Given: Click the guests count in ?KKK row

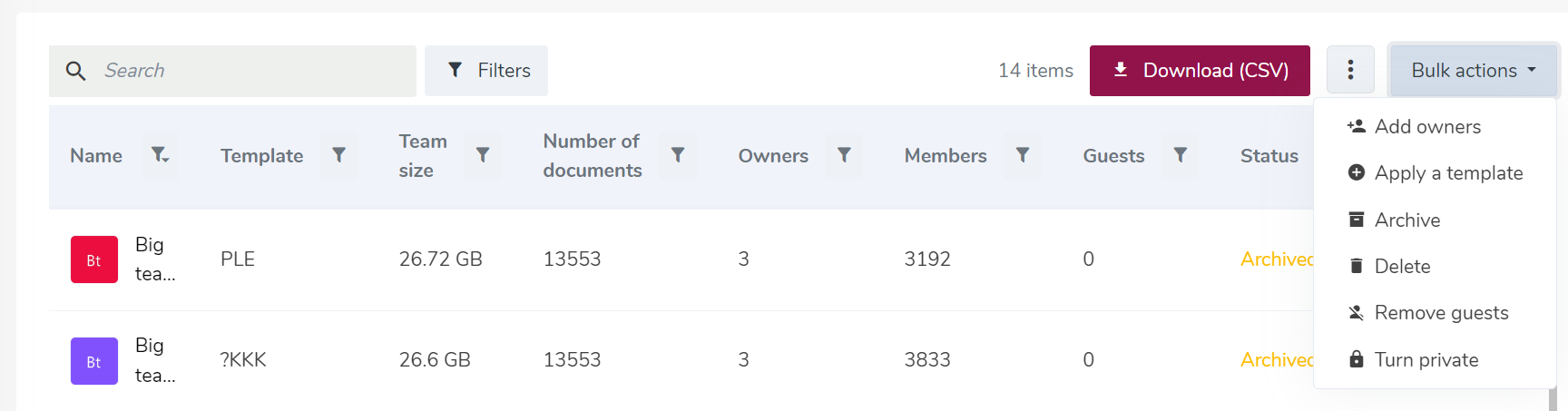Looking at the screenshot, I should pyautogui.click(x=1088, y=360).
